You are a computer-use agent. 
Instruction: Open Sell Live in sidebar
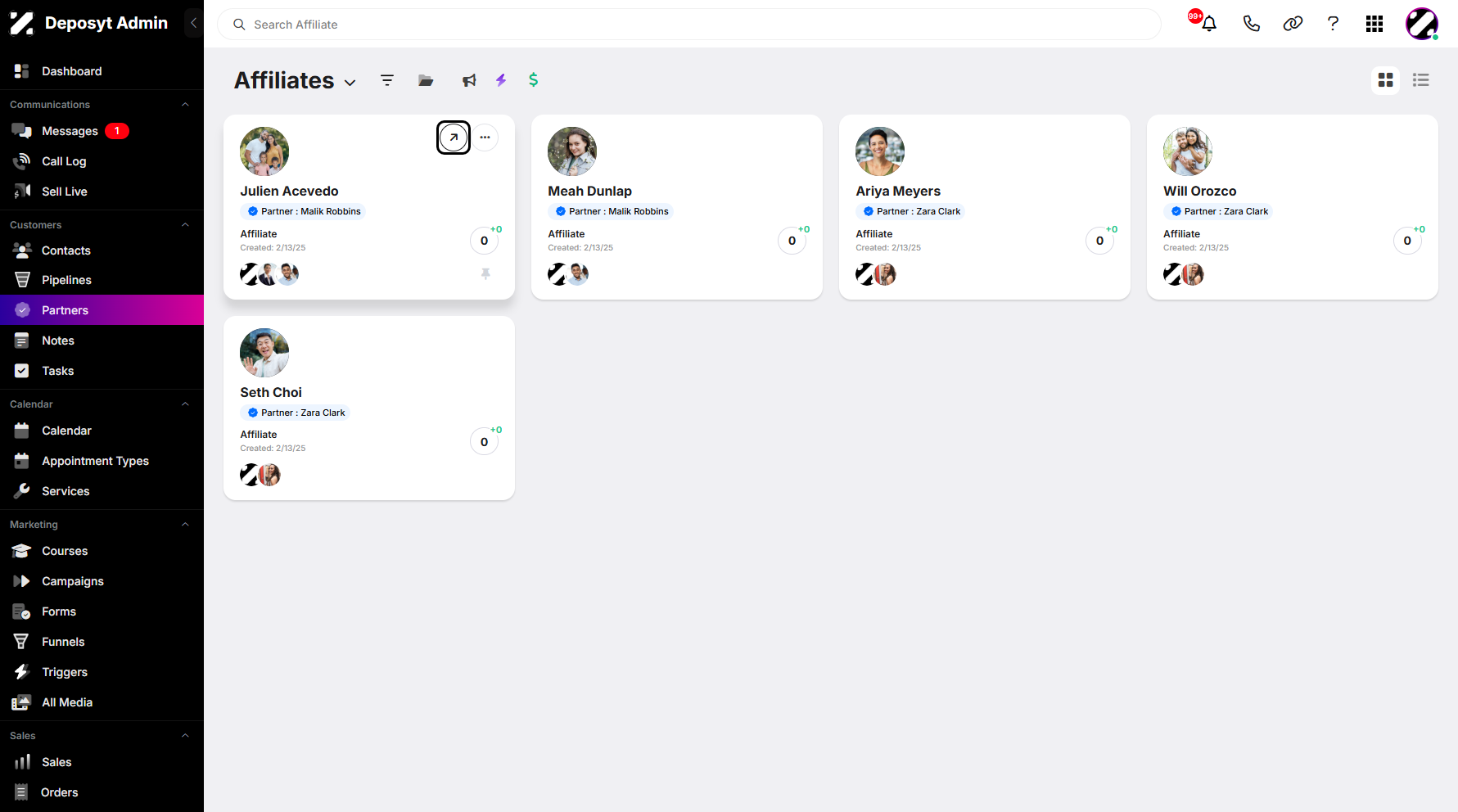pyautogui.click(x=102, y=192)
